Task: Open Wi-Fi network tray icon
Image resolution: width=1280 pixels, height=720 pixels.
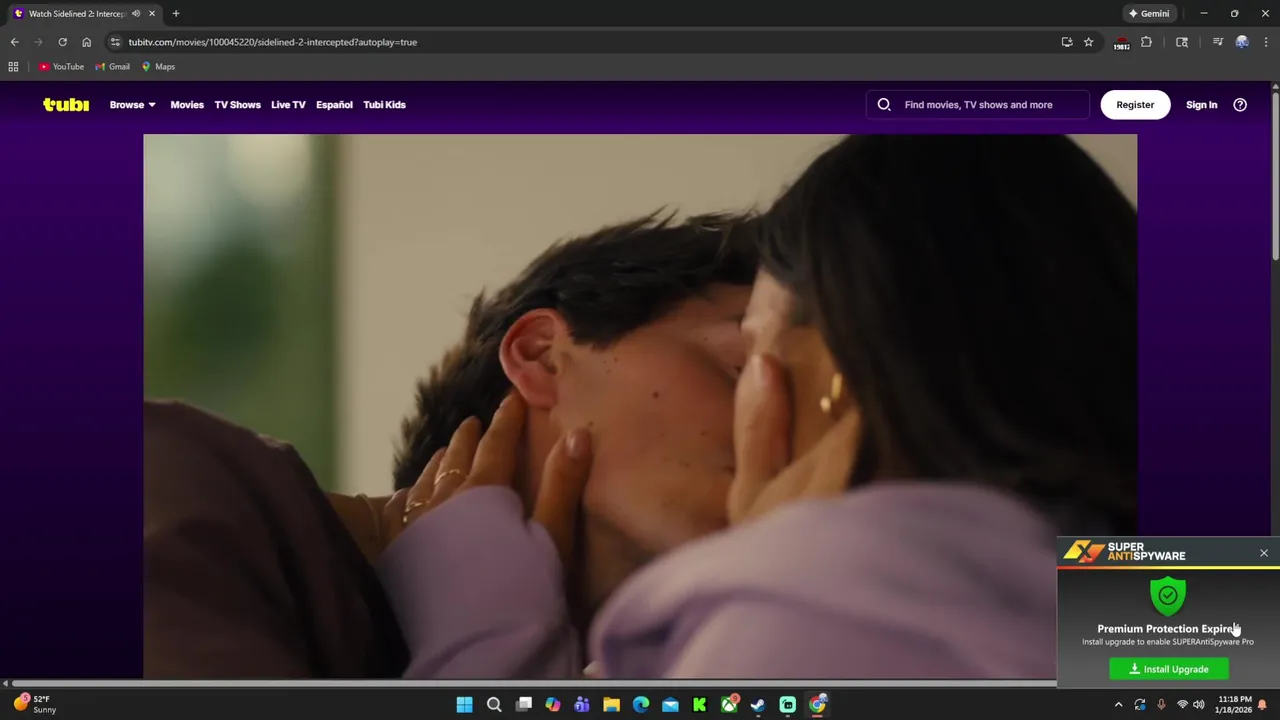Action: click(1182, 705)
